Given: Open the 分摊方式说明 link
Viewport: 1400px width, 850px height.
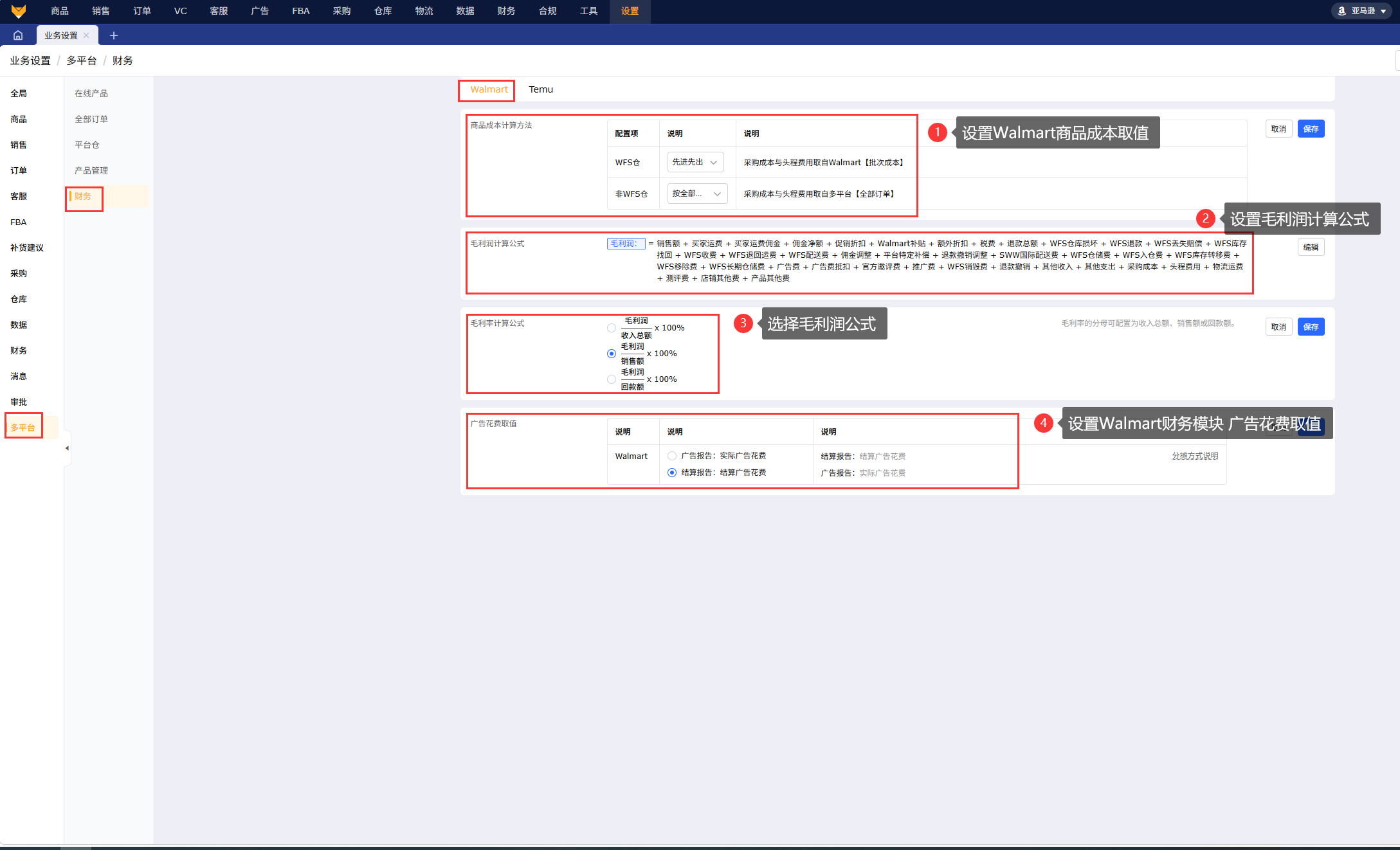Looking at the screenshot, I should point(1195,456).
